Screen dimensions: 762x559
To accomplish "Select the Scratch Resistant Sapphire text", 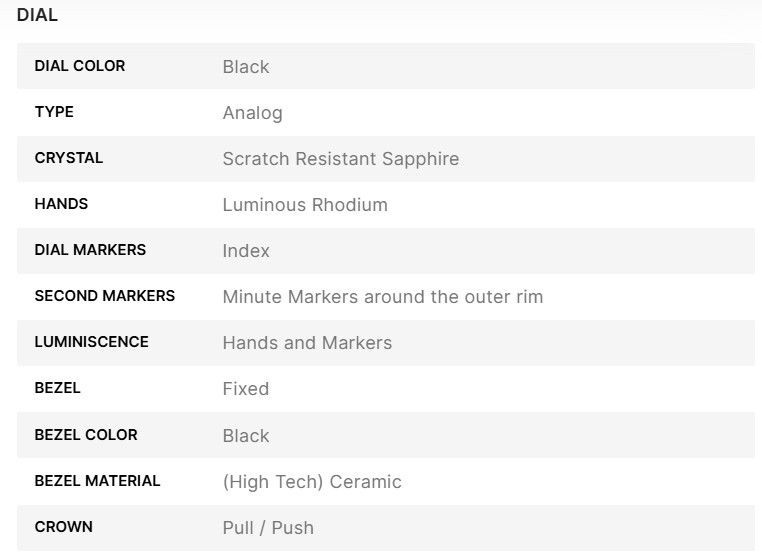I will tap(340, 159).
